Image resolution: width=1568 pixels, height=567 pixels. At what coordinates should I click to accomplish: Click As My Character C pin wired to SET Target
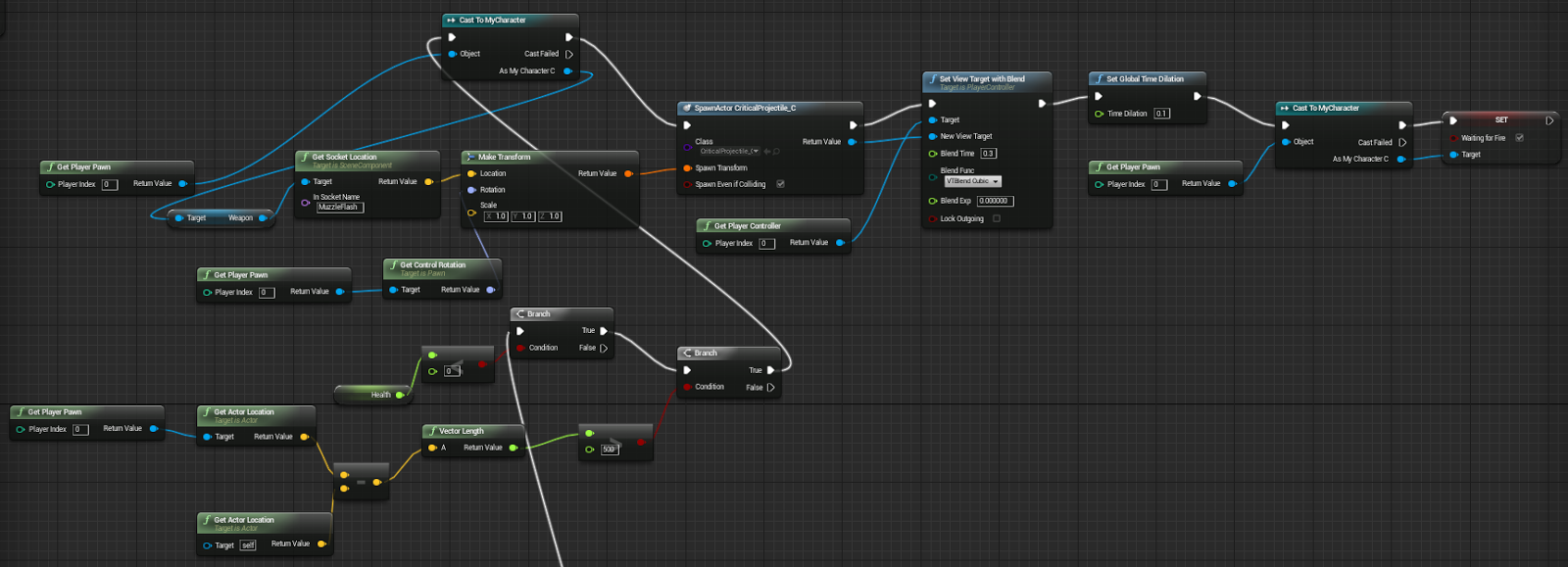click(1401, 159)
